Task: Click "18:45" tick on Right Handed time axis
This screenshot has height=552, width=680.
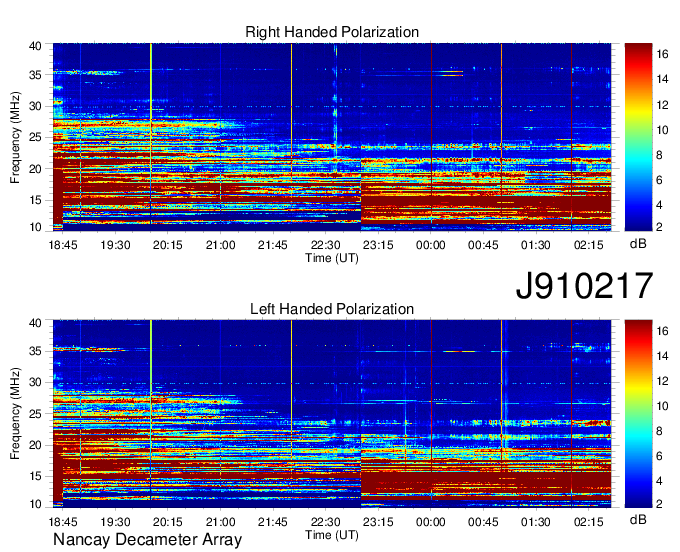Action: point(63,245)
